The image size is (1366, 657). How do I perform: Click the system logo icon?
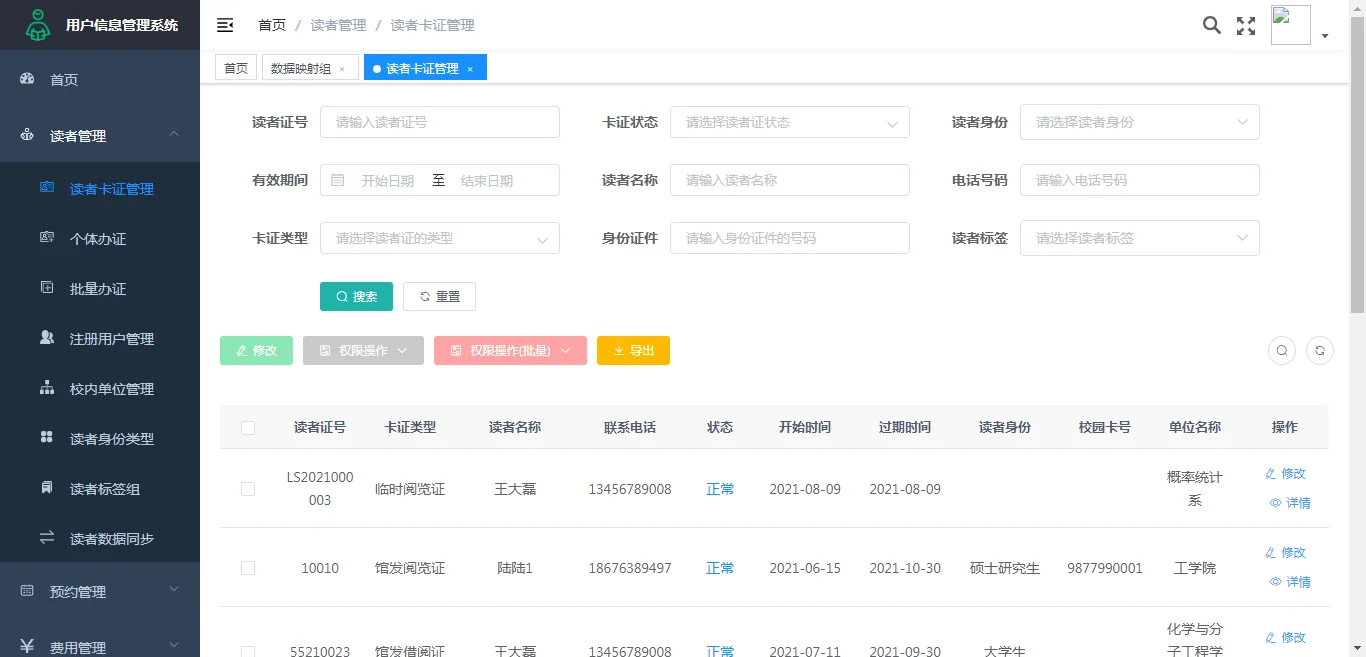coord(37,25)
